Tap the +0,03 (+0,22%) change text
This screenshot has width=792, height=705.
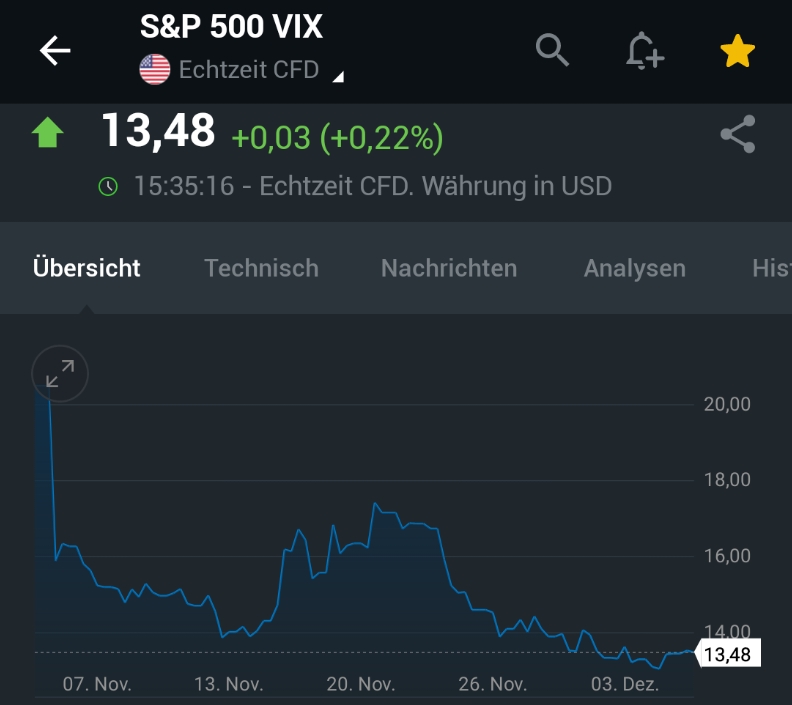337,137
